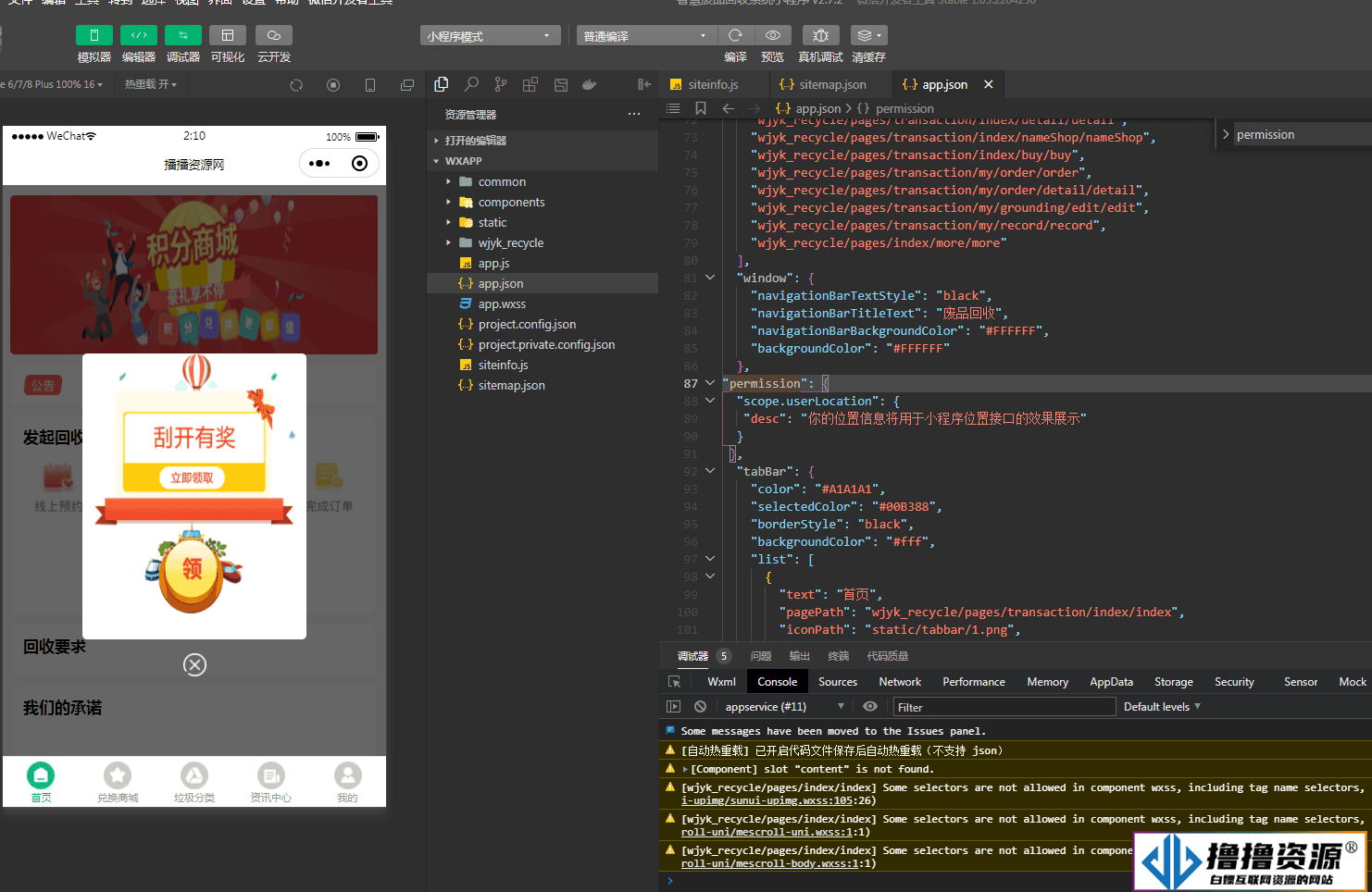This screenshot has width=1372, height=892.
Task: Tap the 立即领取 button in the popup
Action: 193,477
